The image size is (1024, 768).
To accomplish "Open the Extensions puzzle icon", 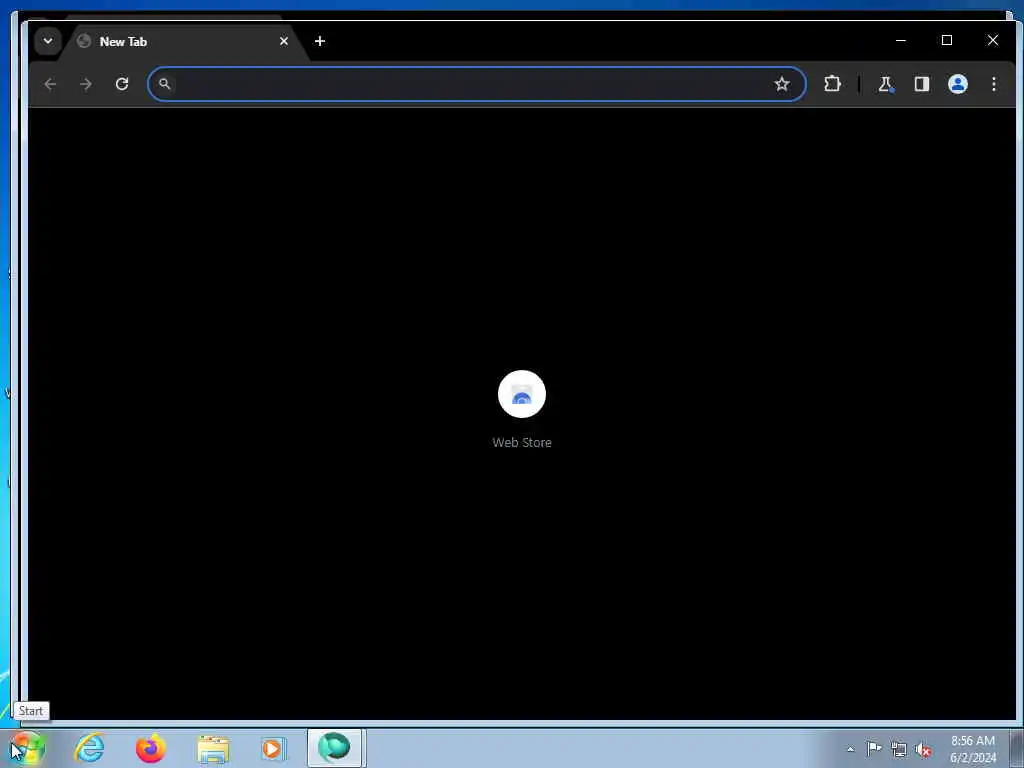I will click(832, 84).
